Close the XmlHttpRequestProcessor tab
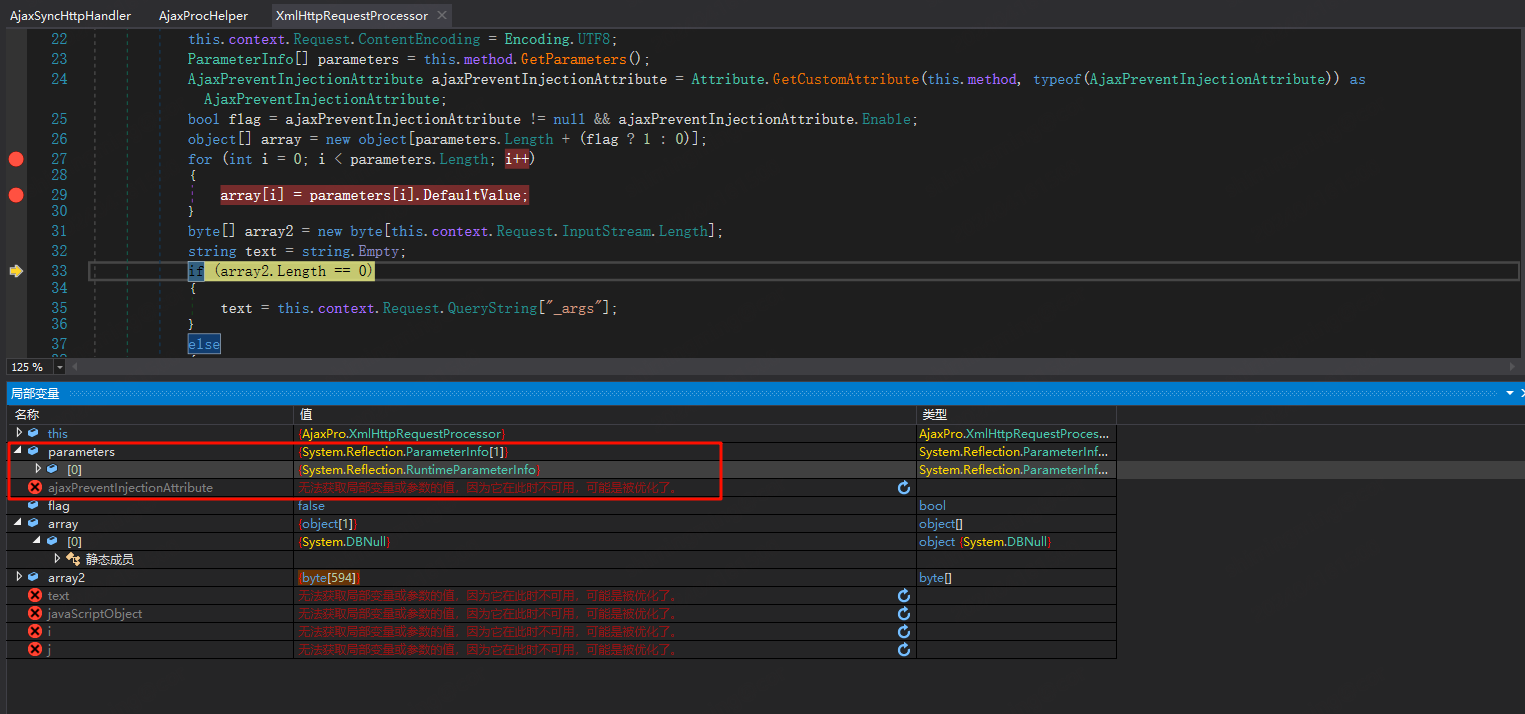Image resolution: width=1525 pixels, height=714 pixels. tap(442, 15)
